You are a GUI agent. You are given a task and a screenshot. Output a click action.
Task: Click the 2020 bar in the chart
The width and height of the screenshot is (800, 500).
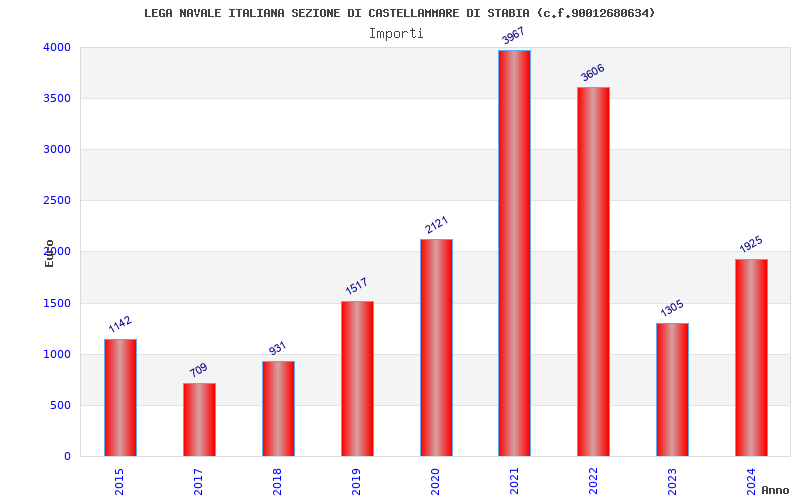[x=436, y=347]
